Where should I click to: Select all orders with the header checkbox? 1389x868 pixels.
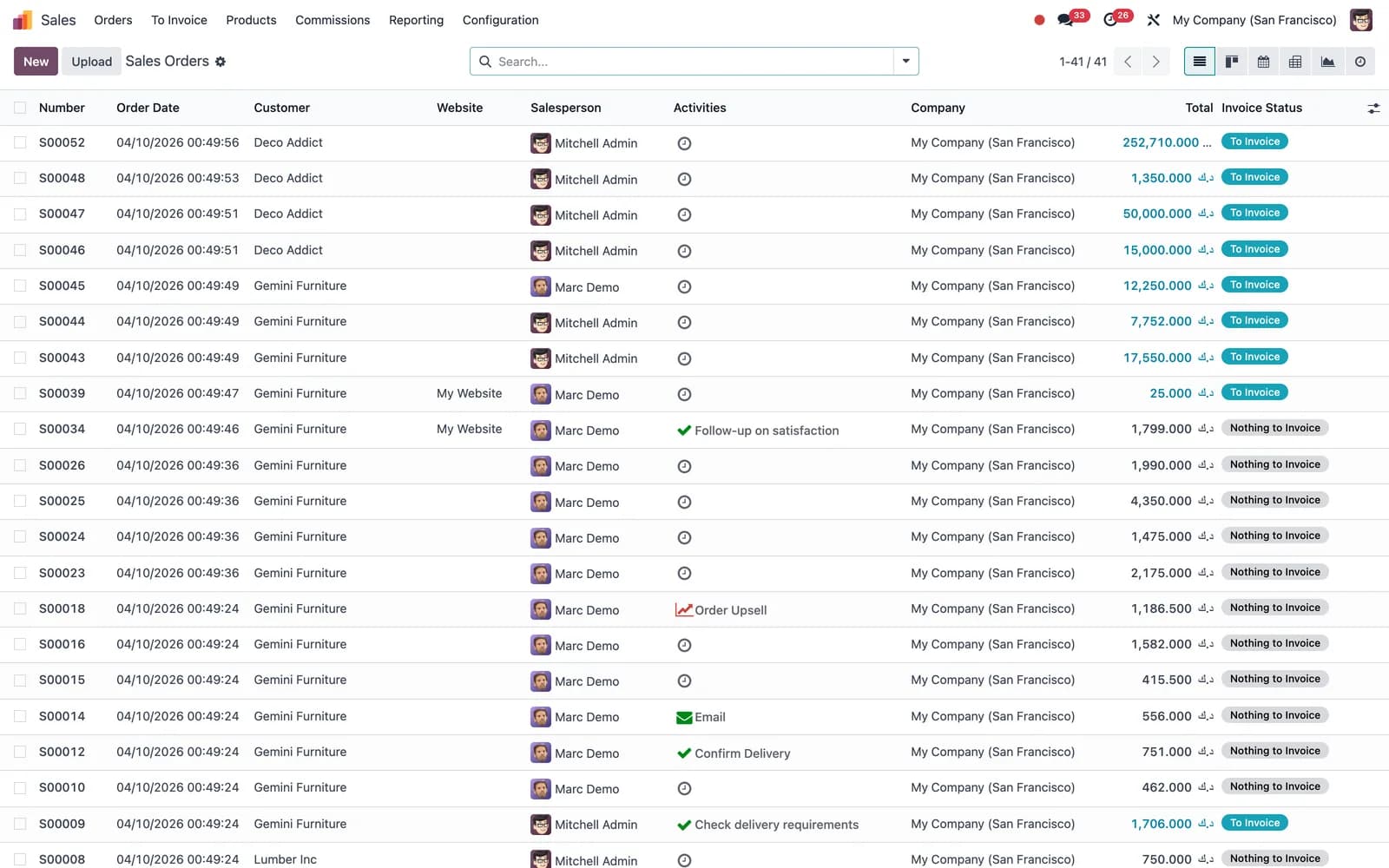tap(20, 108)
